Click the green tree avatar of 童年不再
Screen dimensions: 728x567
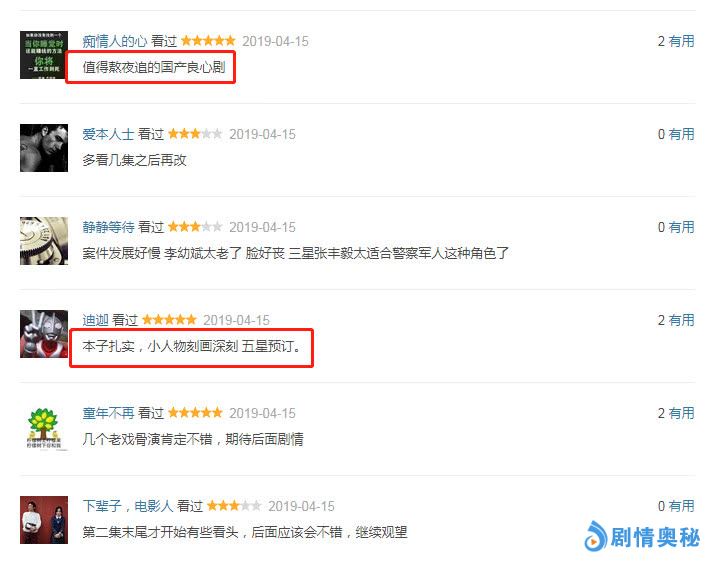[44, 427]
